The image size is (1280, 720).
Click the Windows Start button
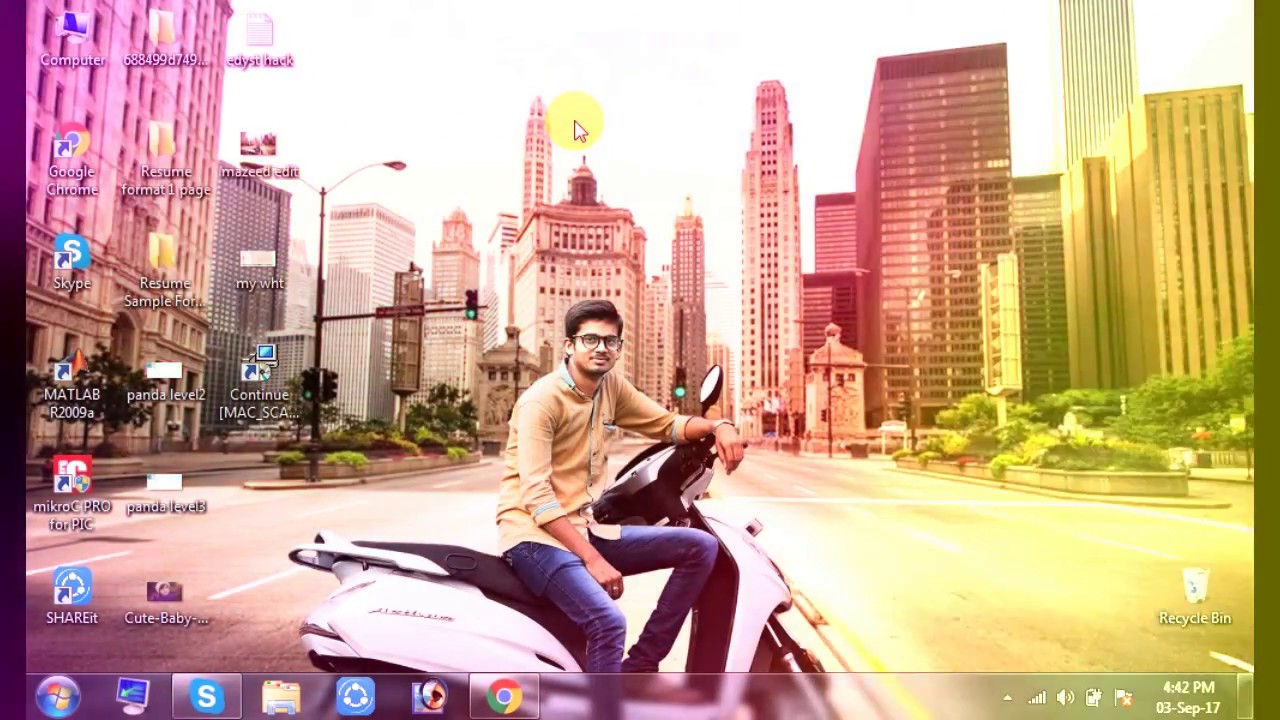pyautogui.click(x=58, y=696)
